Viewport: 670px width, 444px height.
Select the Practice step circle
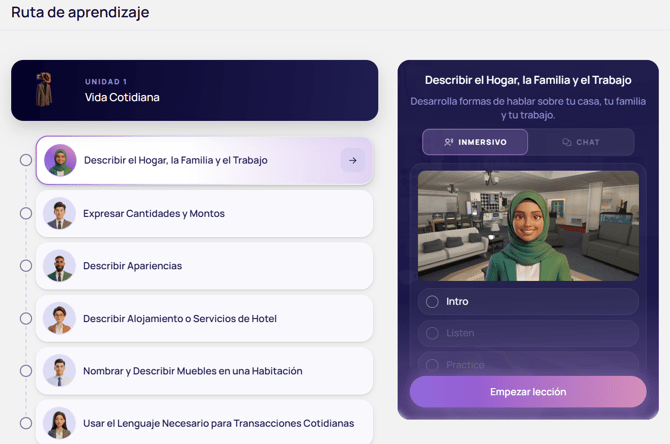[432, 365]
